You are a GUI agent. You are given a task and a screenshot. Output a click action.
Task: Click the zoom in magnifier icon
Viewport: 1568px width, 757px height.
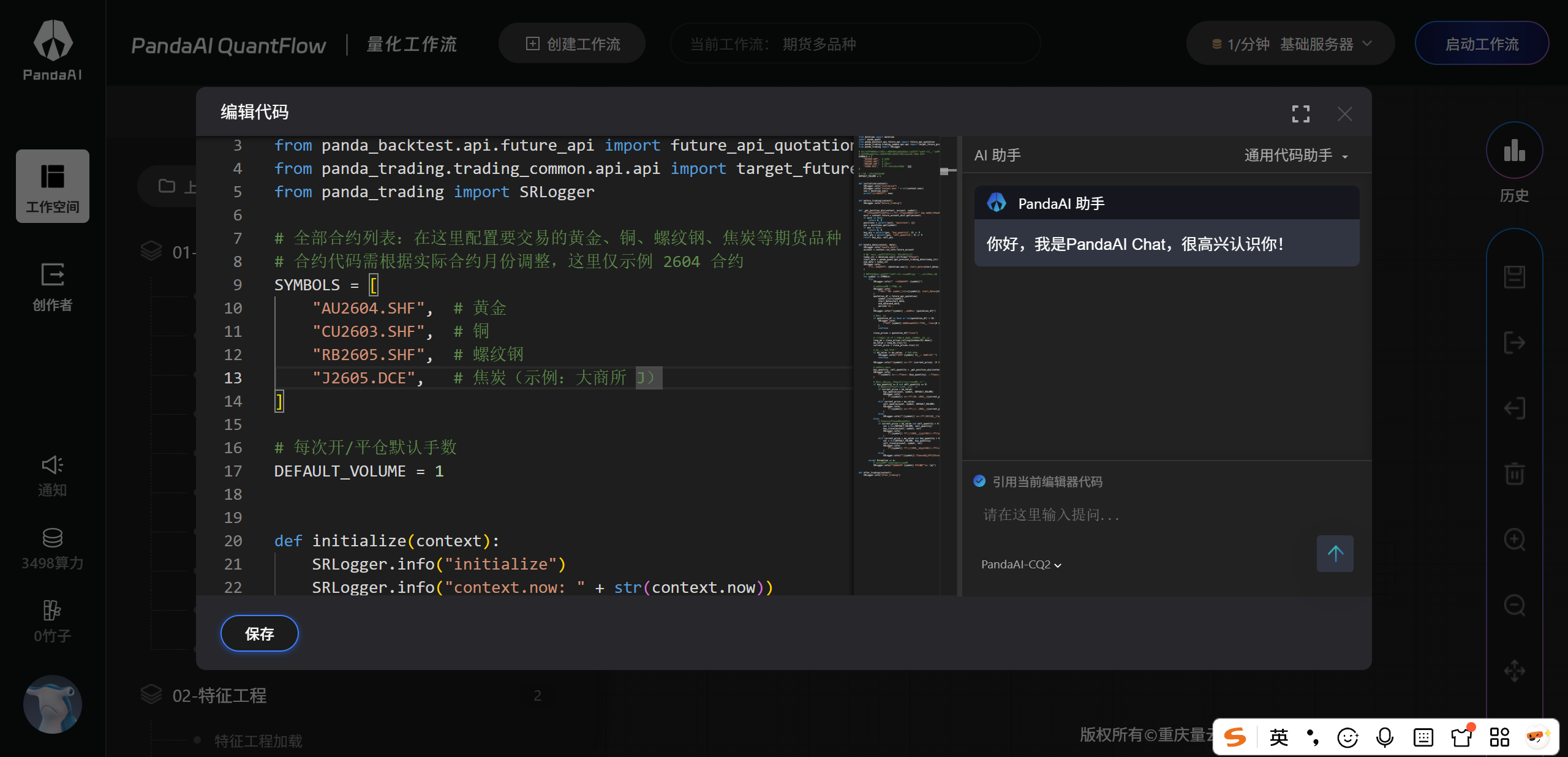tap(1514, 540)
